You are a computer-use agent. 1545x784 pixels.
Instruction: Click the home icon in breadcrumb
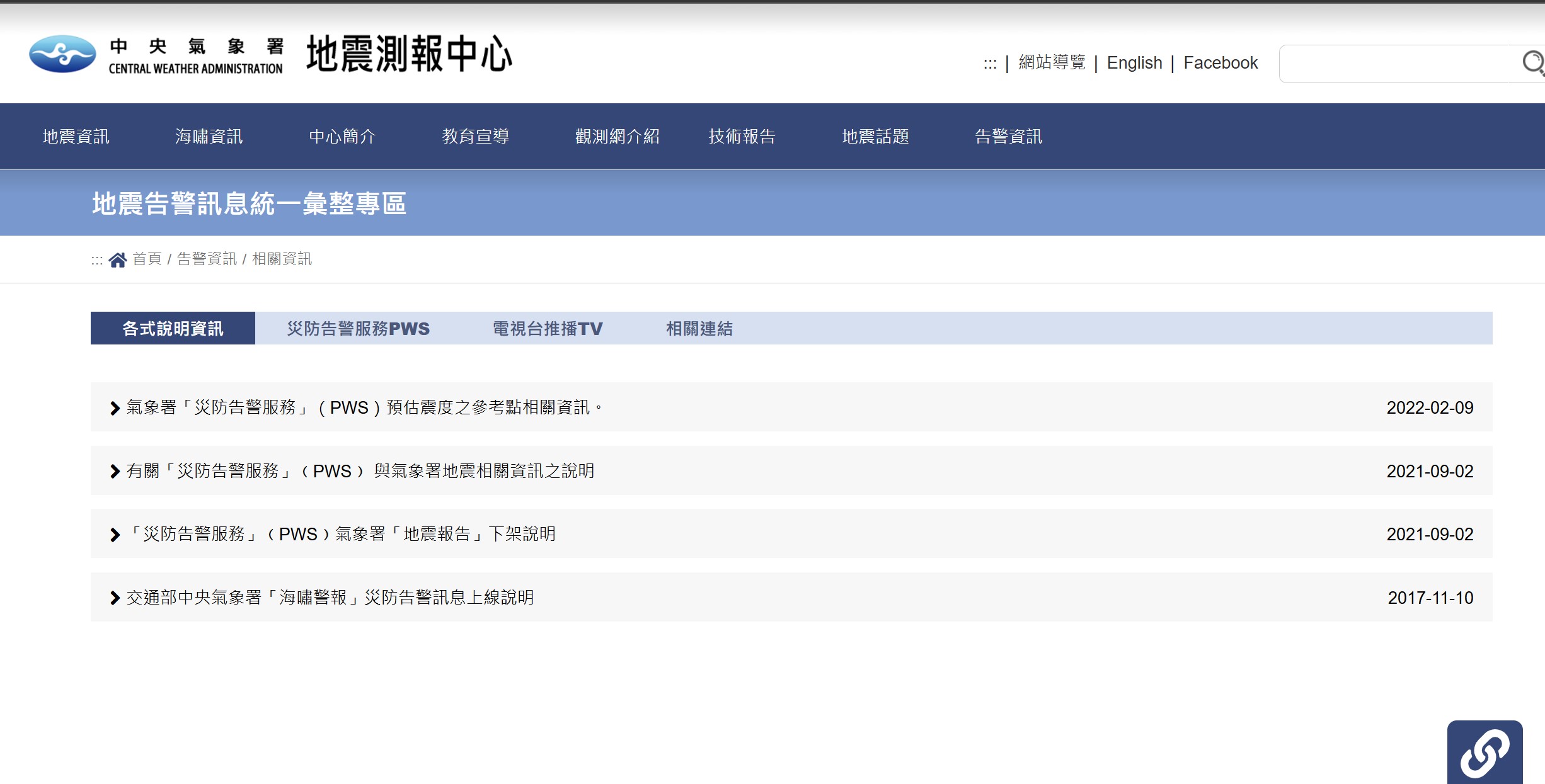pyautogui.click(x=117, y=259)
